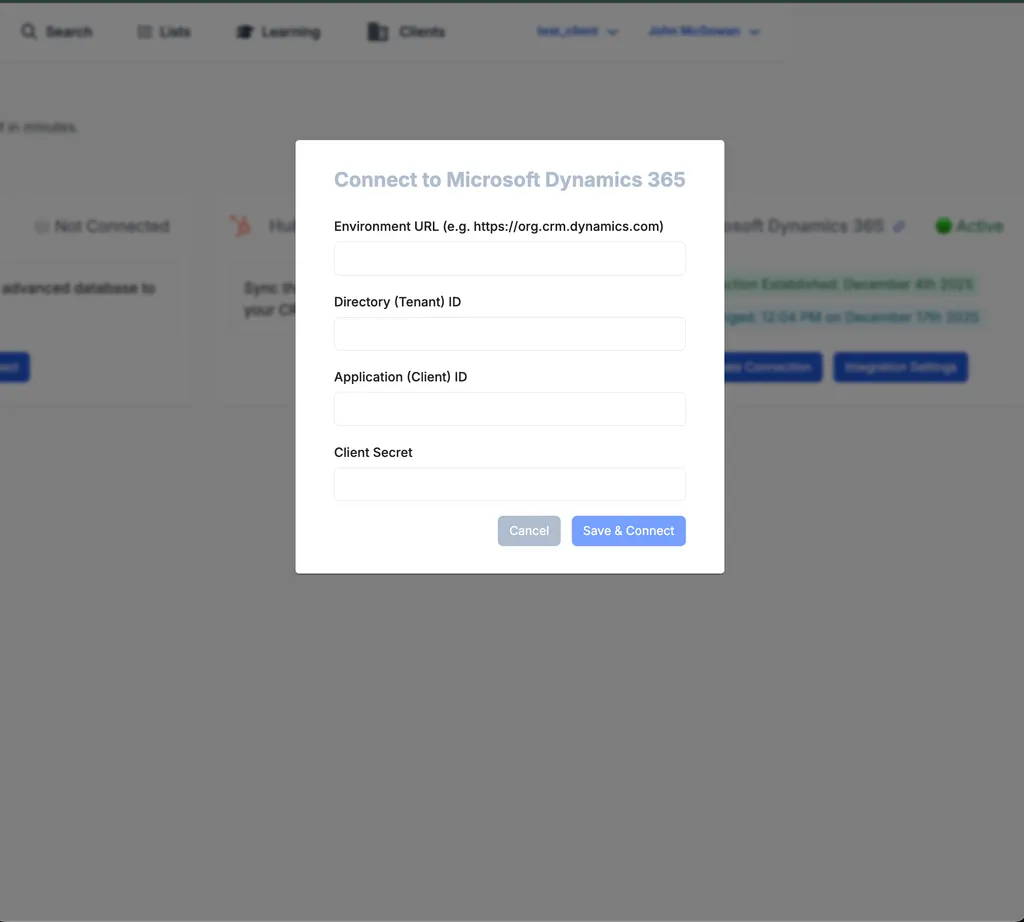Viewport: 1024px width, 922px height.
Task: Click the Application (Client) ID field
Action: [x=509, y=409]
